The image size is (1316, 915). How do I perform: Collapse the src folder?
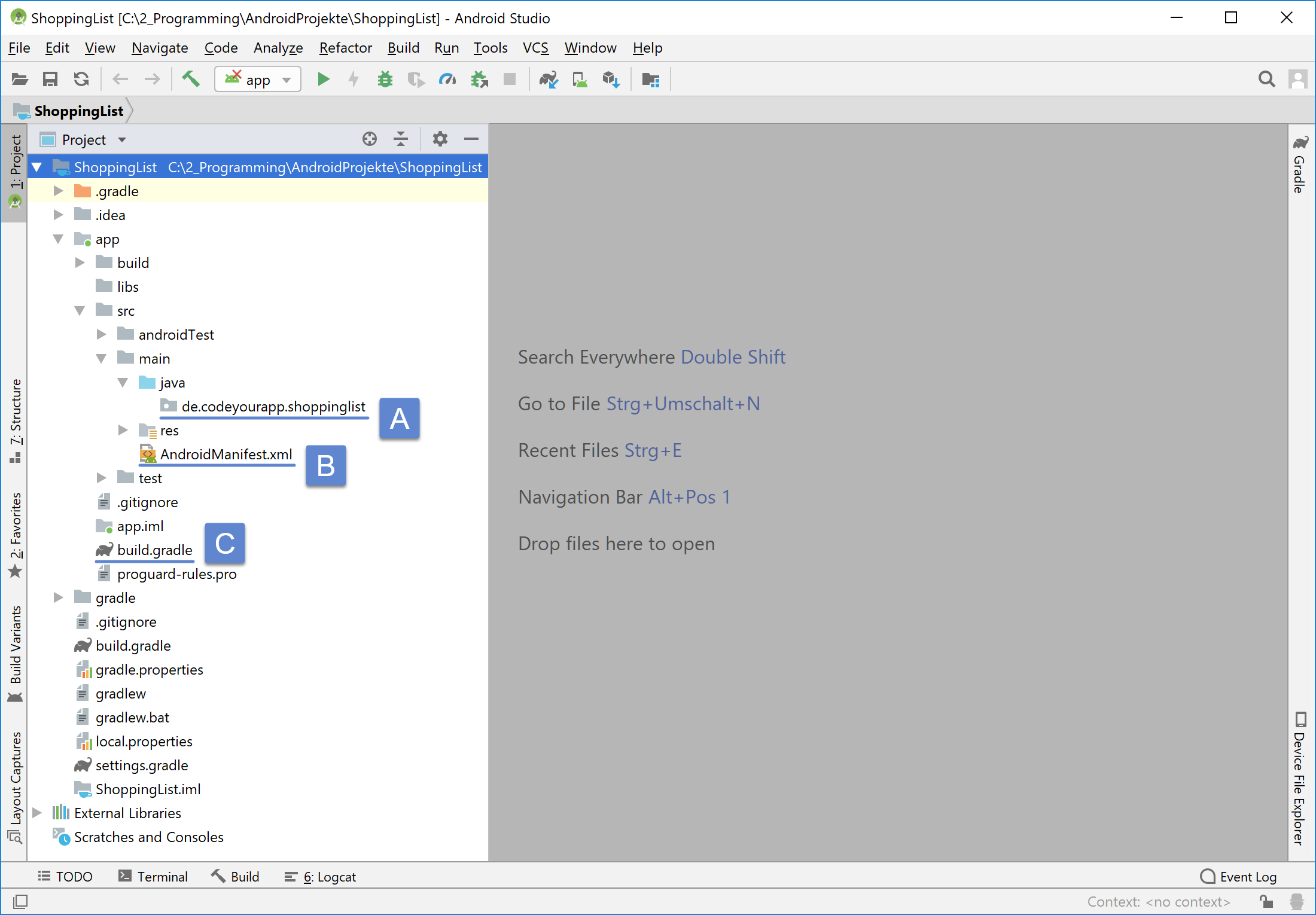(80, 310)
